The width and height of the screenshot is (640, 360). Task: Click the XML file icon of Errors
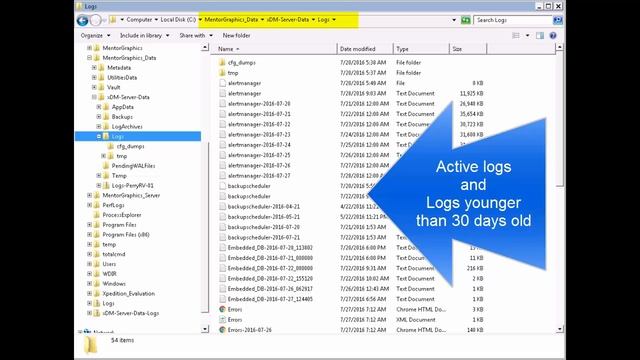[222, 319]
